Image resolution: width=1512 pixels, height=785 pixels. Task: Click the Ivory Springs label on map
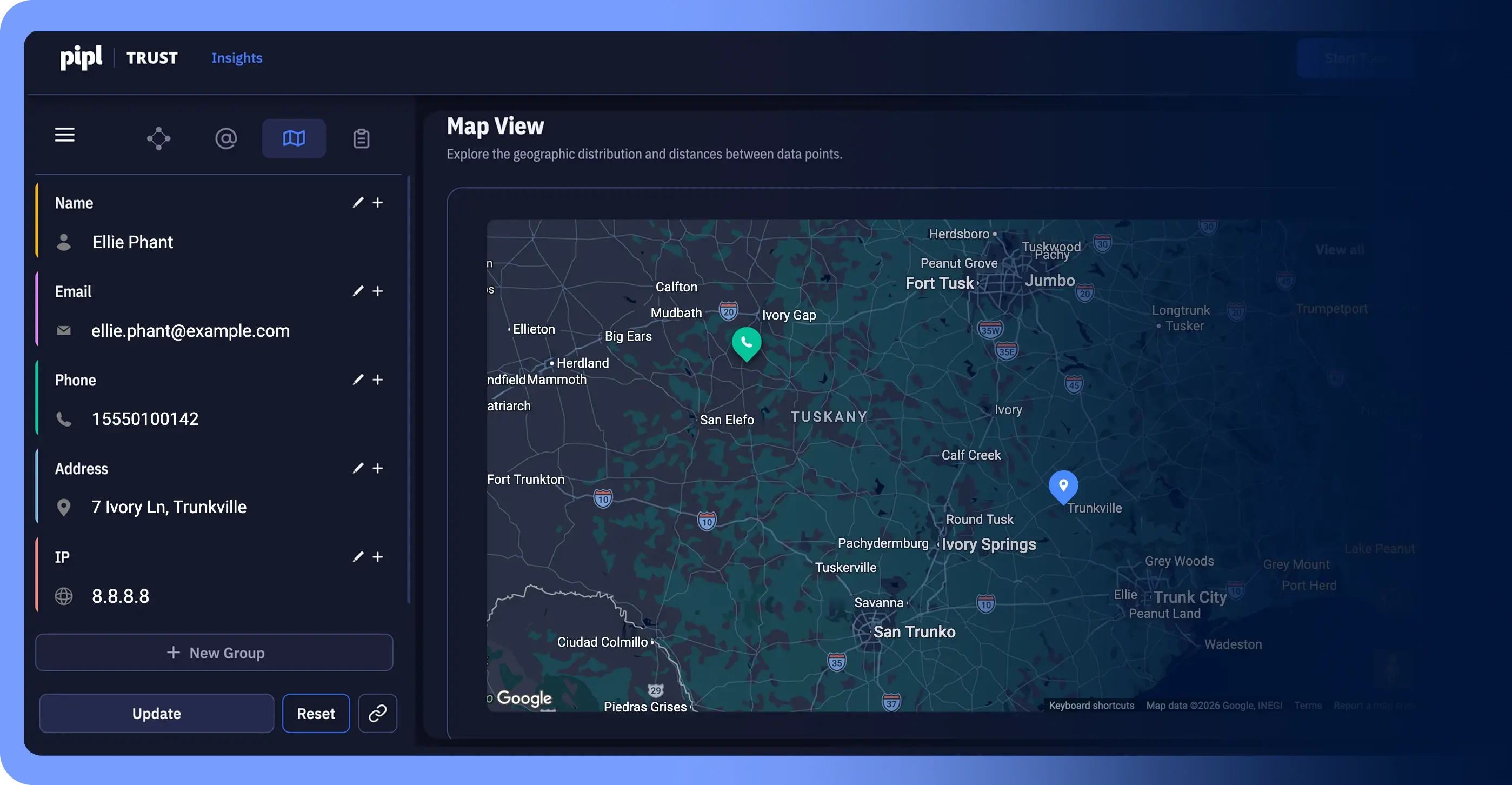(x=988, y=544)
